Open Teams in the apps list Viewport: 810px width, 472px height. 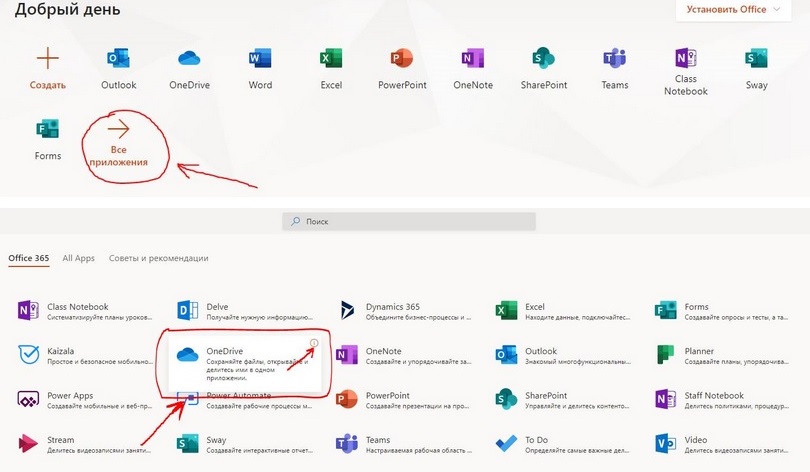point(404,444)
